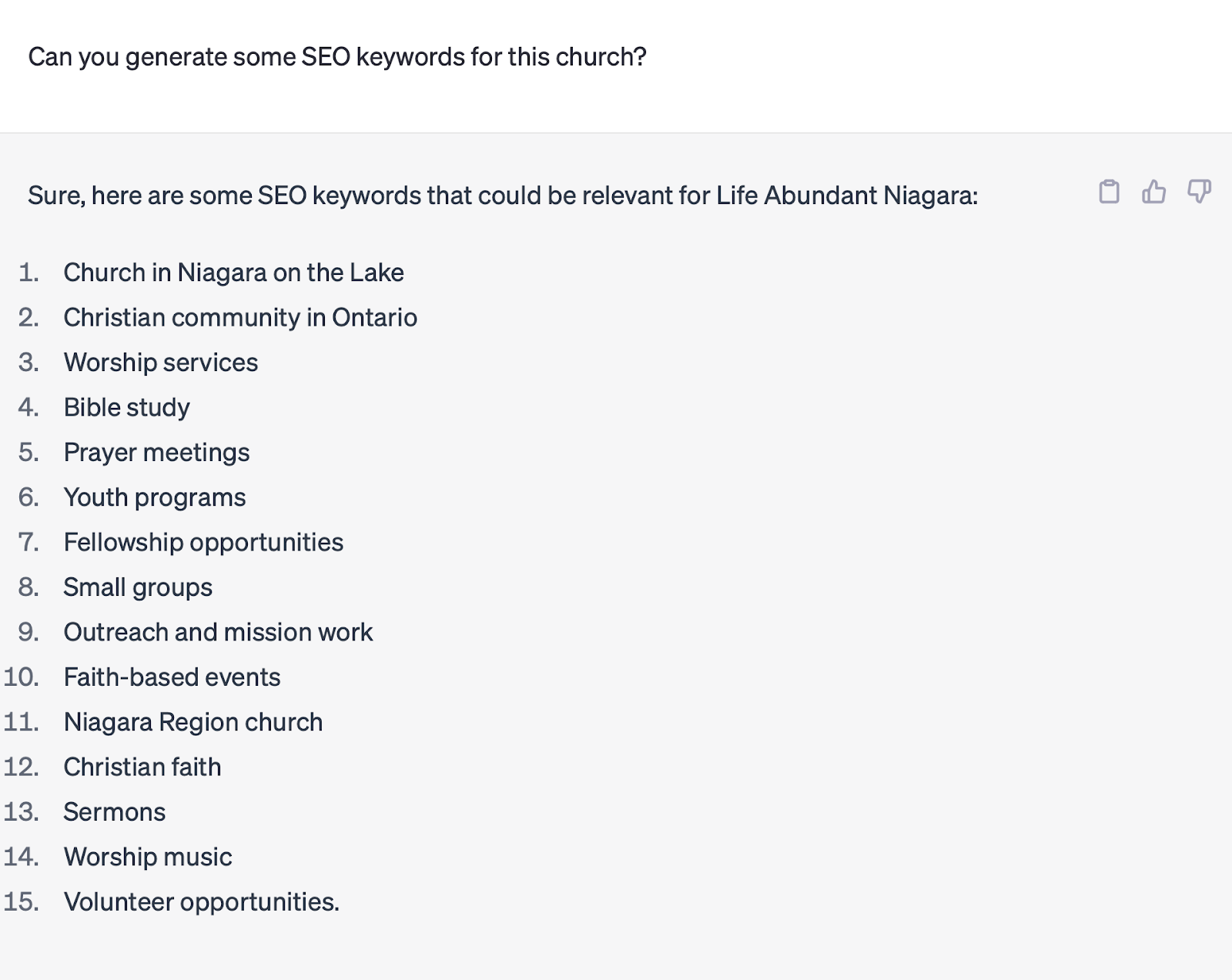Click the 'Small groups' keyword

coord(139,587)
